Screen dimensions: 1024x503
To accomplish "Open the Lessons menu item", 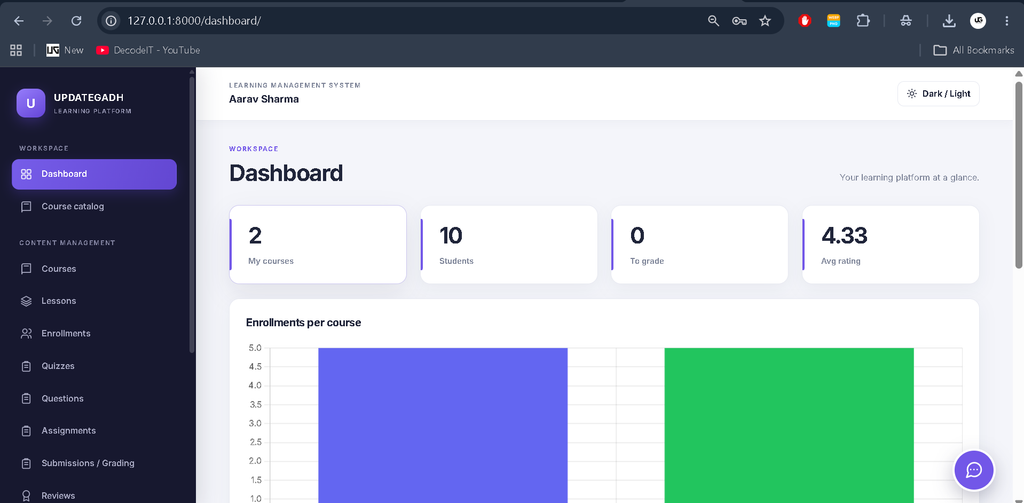I will tap(94, 301).
